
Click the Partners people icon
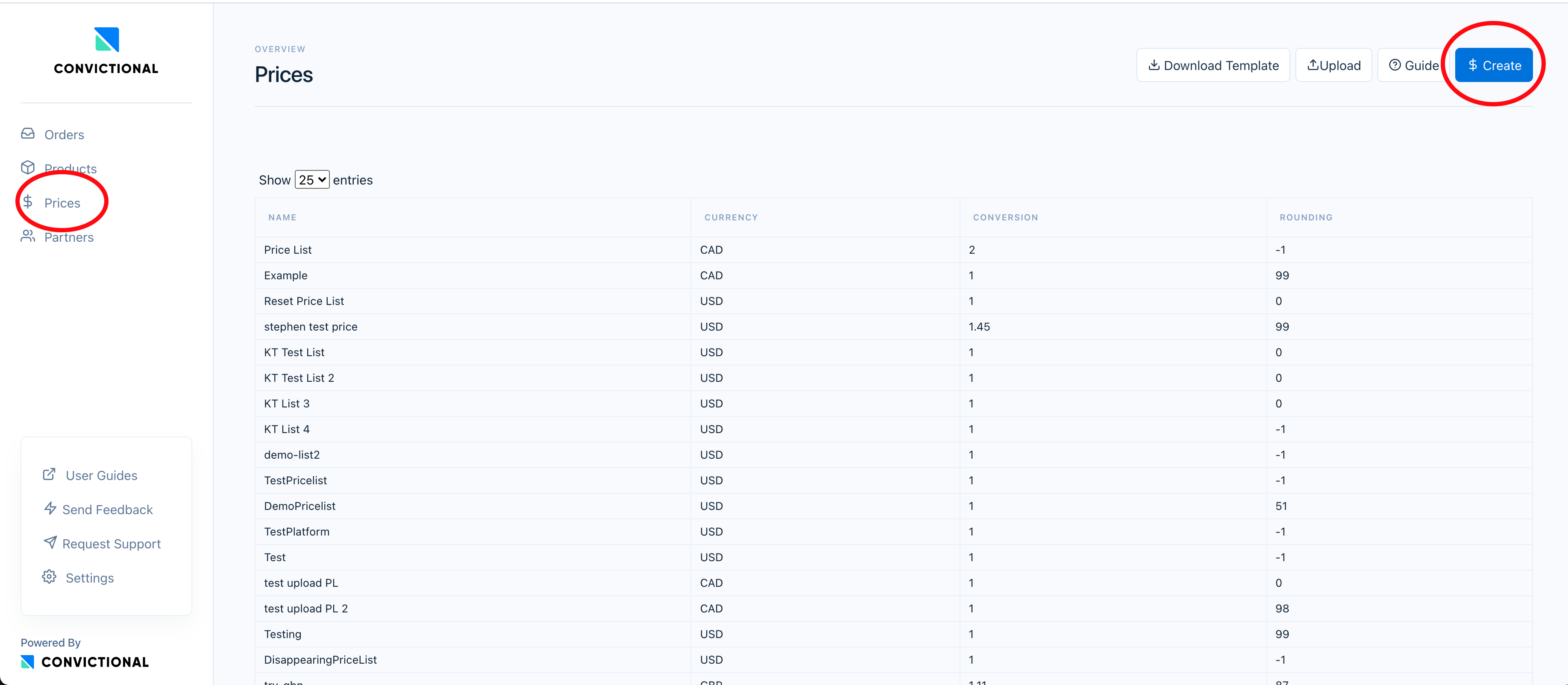tap(28, 236)
